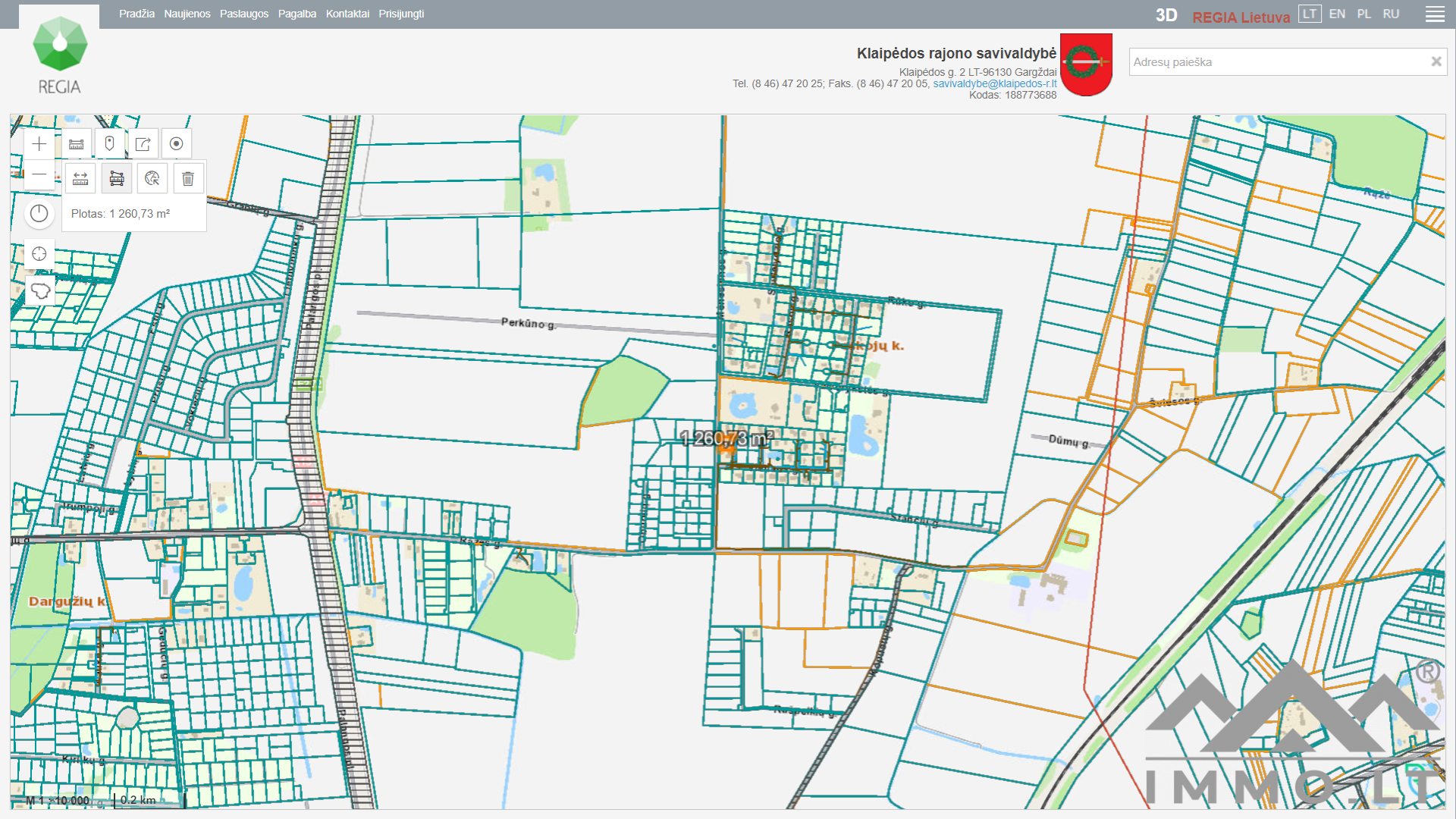Open the hamburger menu
Image resolution: width=1456 pixels, height=819 pixels.
(1435, 14)
